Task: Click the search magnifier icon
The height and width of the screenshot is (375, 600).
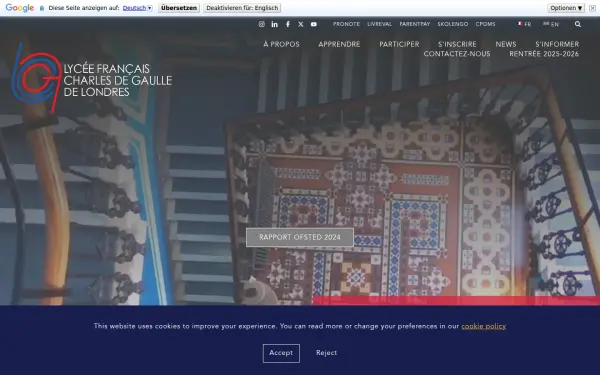Action: pyautogui.click(x=578, y=24)
